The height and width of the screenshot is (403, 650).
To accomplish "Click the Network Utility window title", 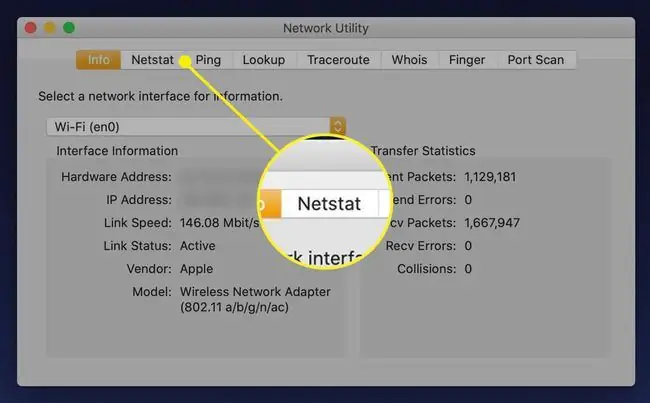I will (x=325, y=28).
